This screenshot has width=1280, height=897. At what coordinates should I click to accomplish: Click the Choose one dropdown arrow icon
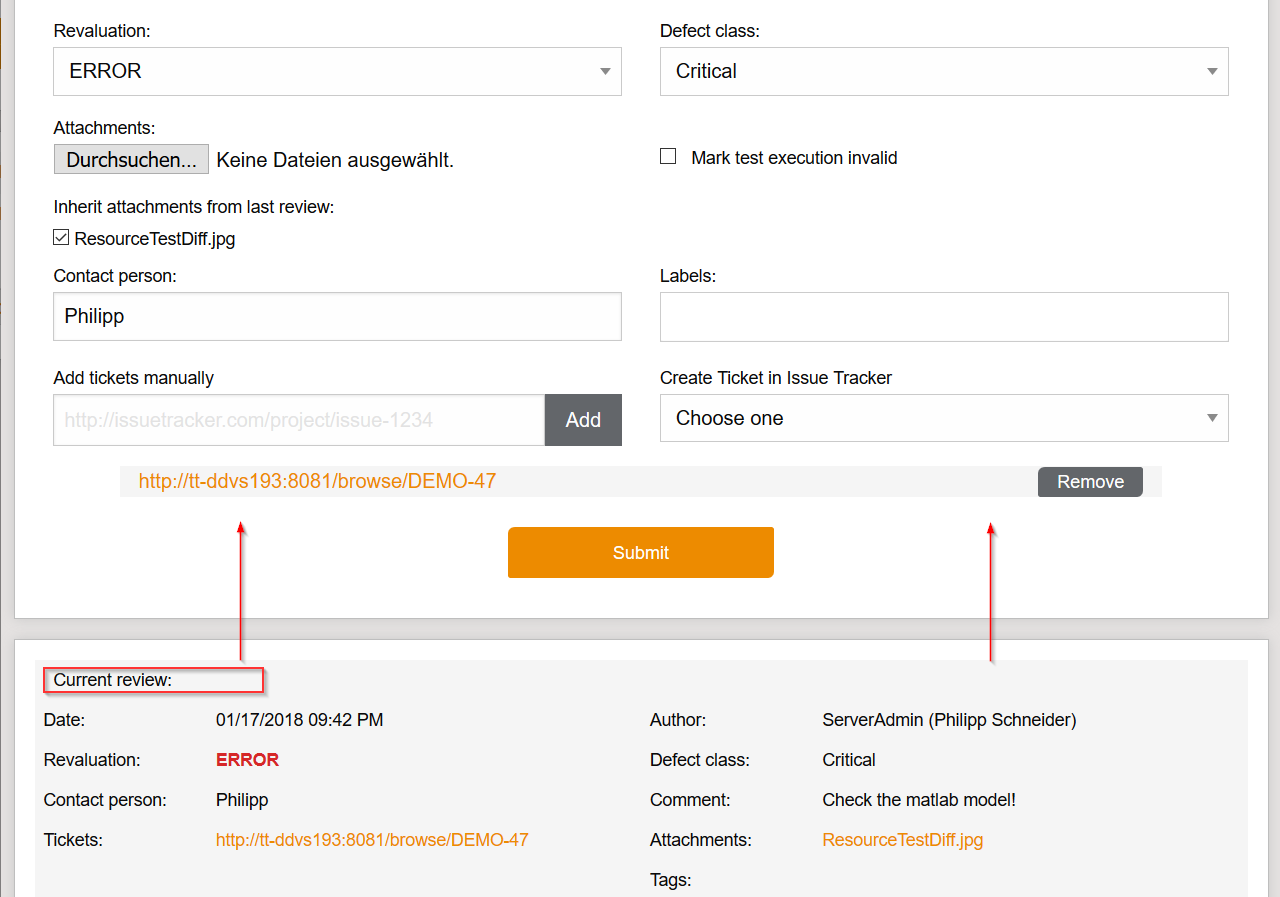coord(1211,418)
